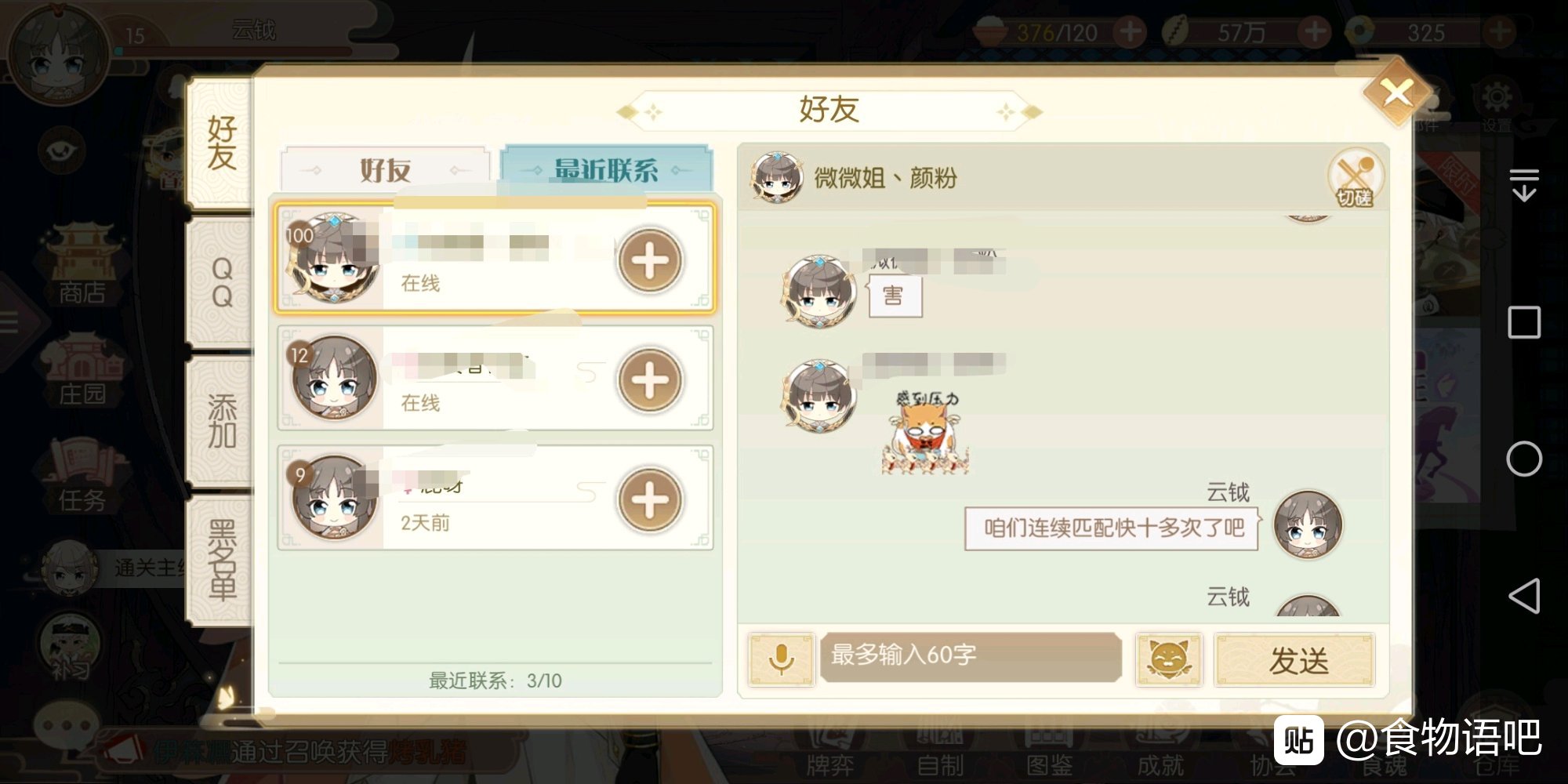This screenshot has width=1568, height=784.
Task: Select the 最近联系 recent contacts tab
Action: pos(606,169)
